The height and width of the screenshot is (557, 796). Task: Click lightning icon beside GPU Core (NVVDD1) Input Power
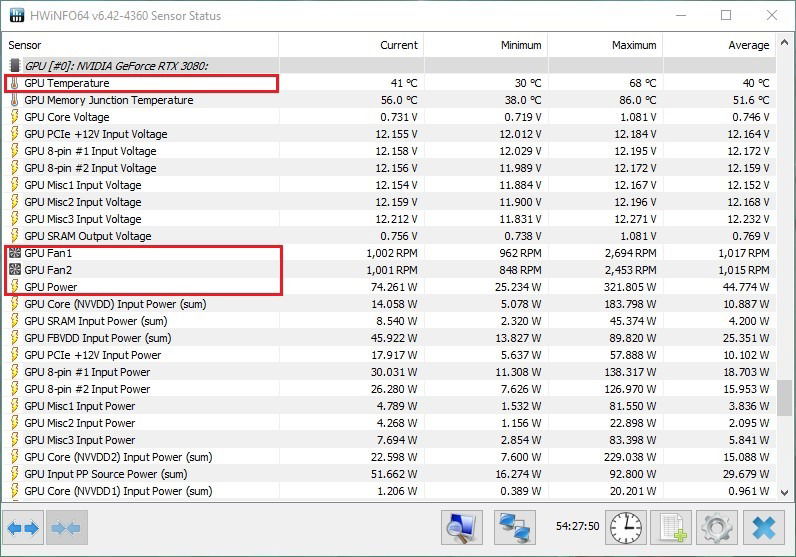pos(15,490)
